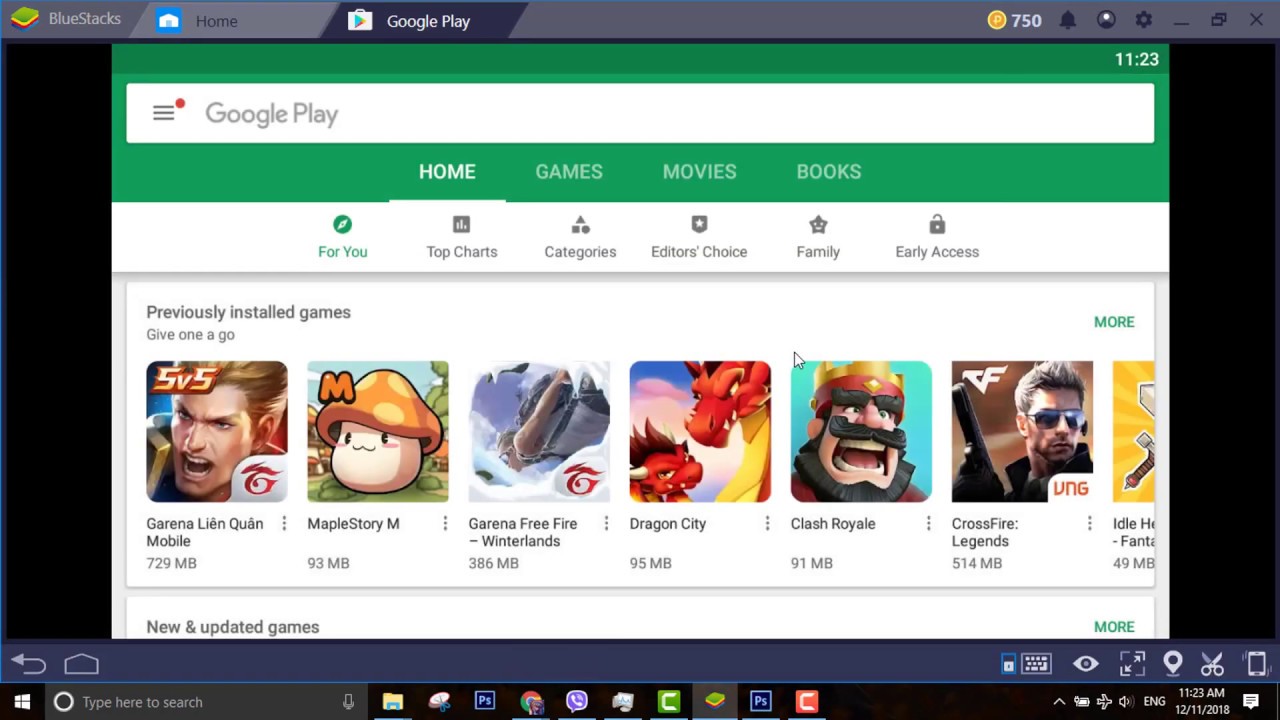The height and width of the screenshot is (720, 1280).
Task: Open options menu for MapleStory M
Action: point(445,523)
